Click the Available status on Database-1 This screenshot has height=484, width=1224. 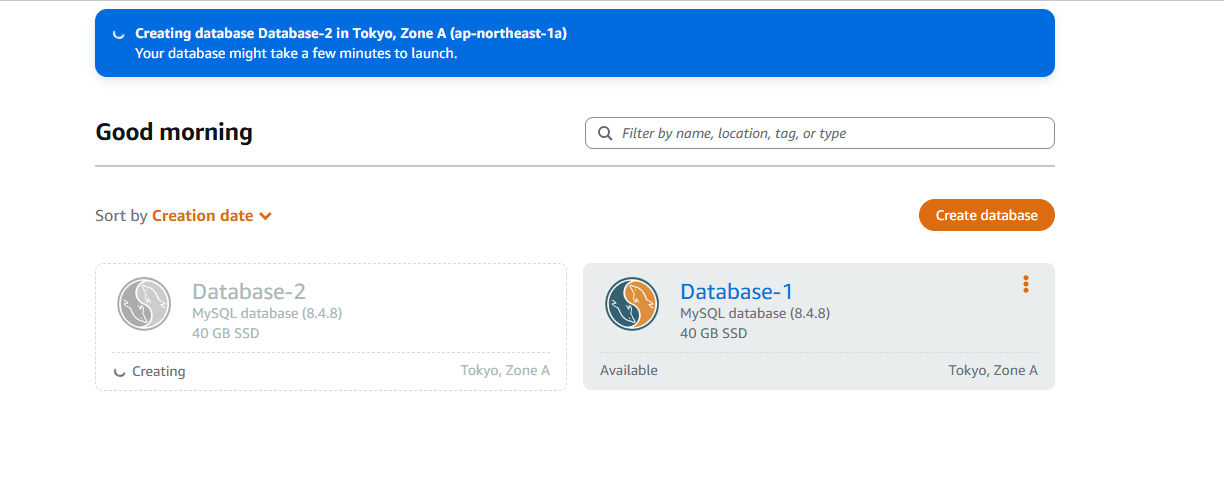[629, 370]
